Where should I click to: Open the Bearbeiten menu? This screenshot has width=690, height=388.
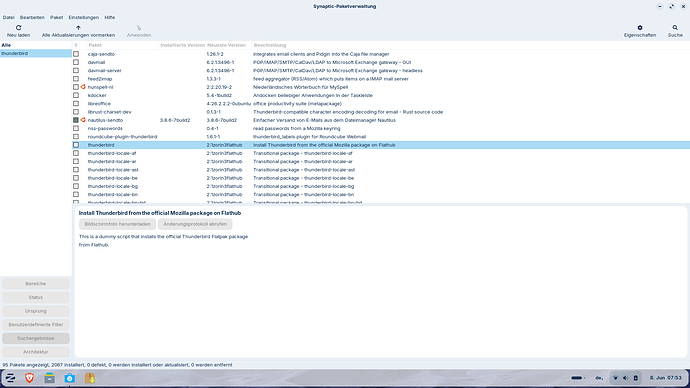coord(32,18)
